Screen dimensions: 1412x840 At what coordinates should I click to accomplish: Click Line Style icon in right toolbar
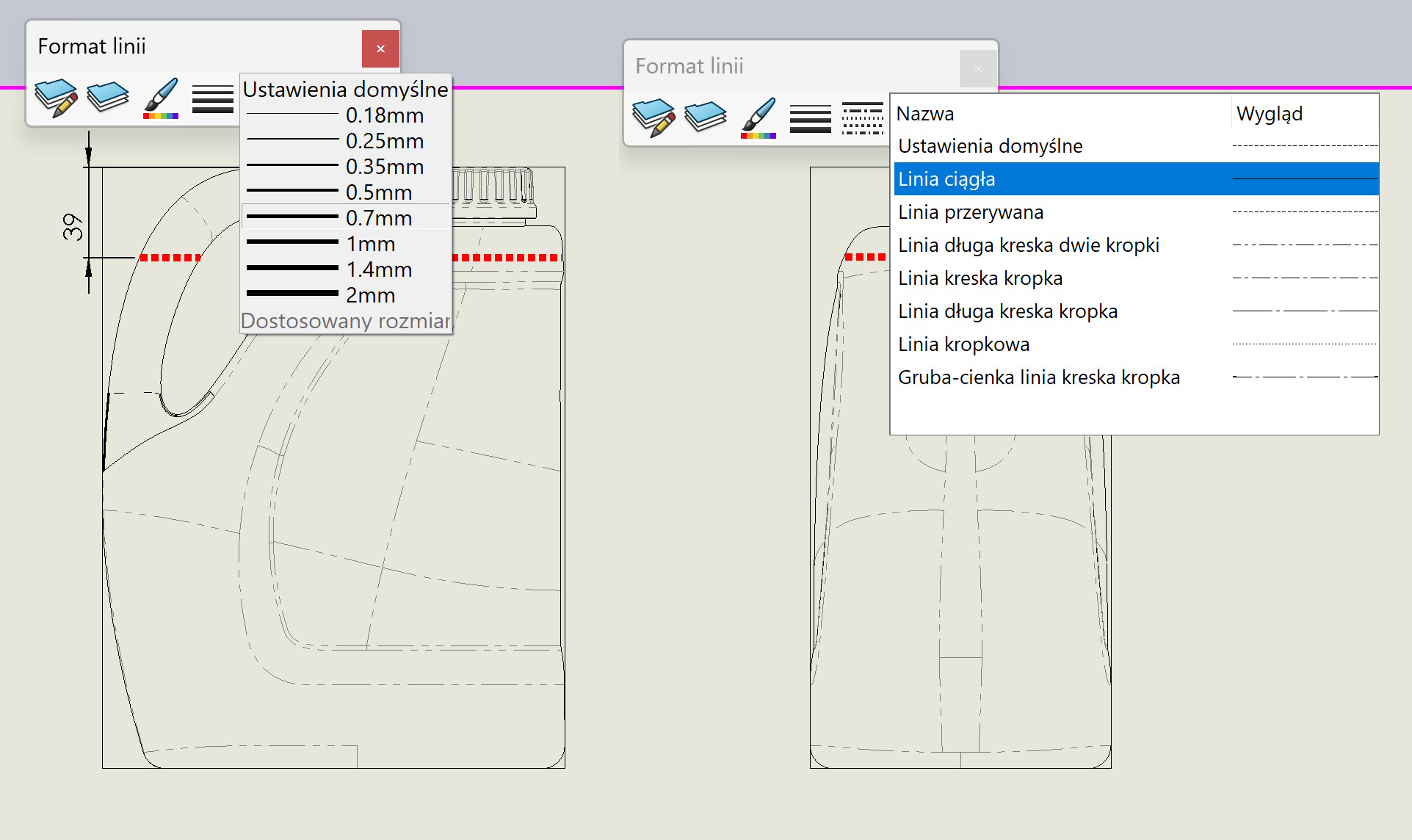[862, 118]
